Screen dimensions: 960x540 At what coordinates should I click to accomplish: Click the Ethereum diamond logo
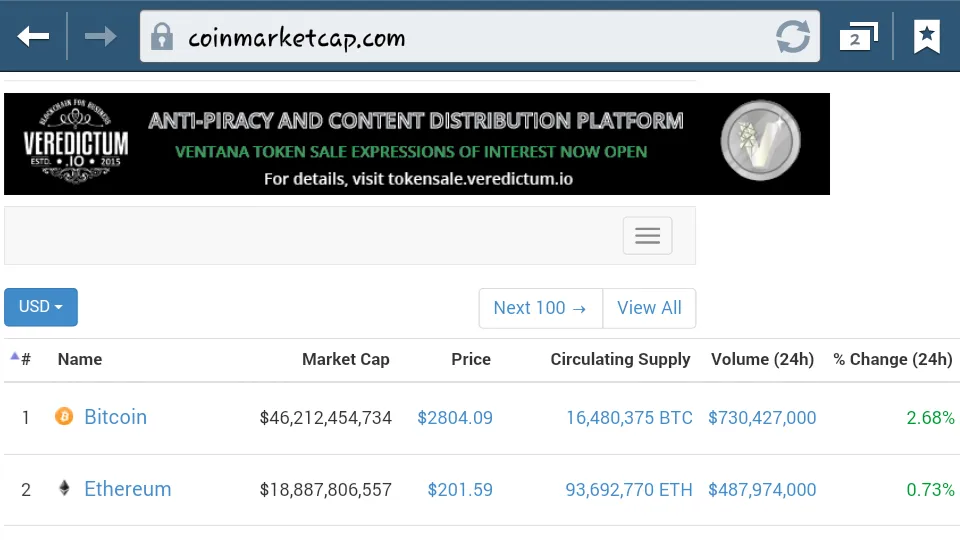coord(64,488)
